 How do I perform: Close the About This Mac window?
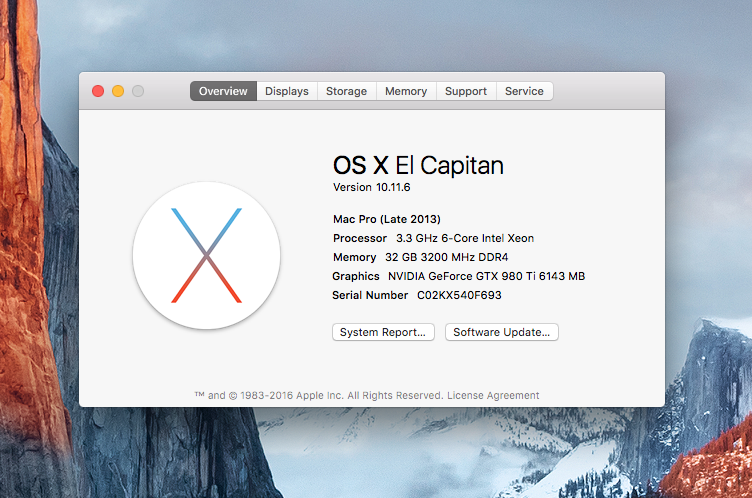click(x=98, y=91)
